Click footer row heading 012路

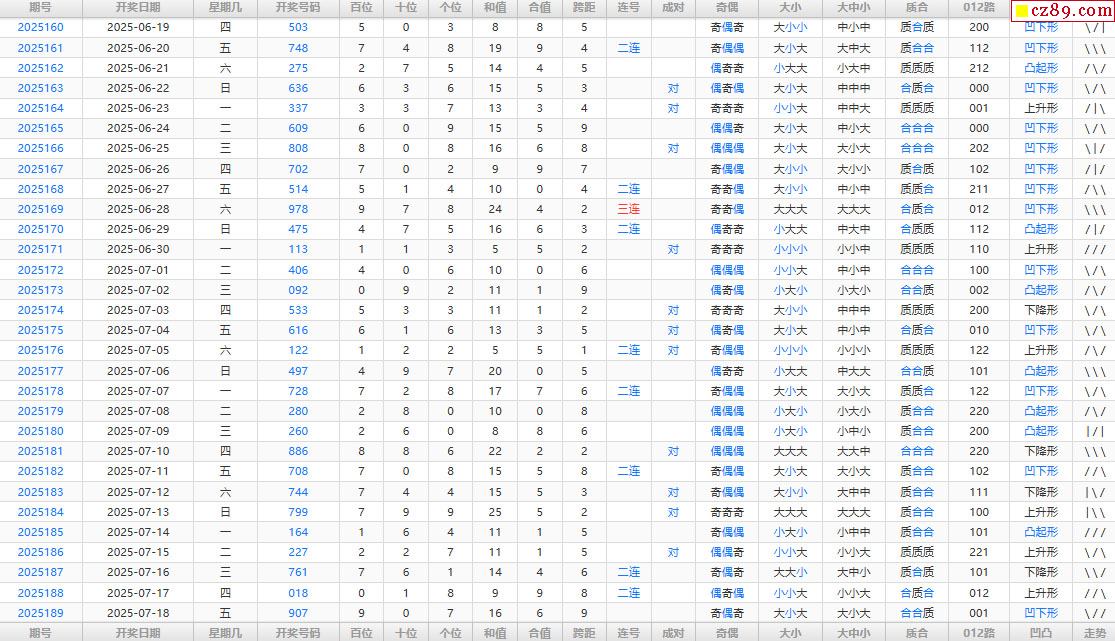click(x=979, y=632)
